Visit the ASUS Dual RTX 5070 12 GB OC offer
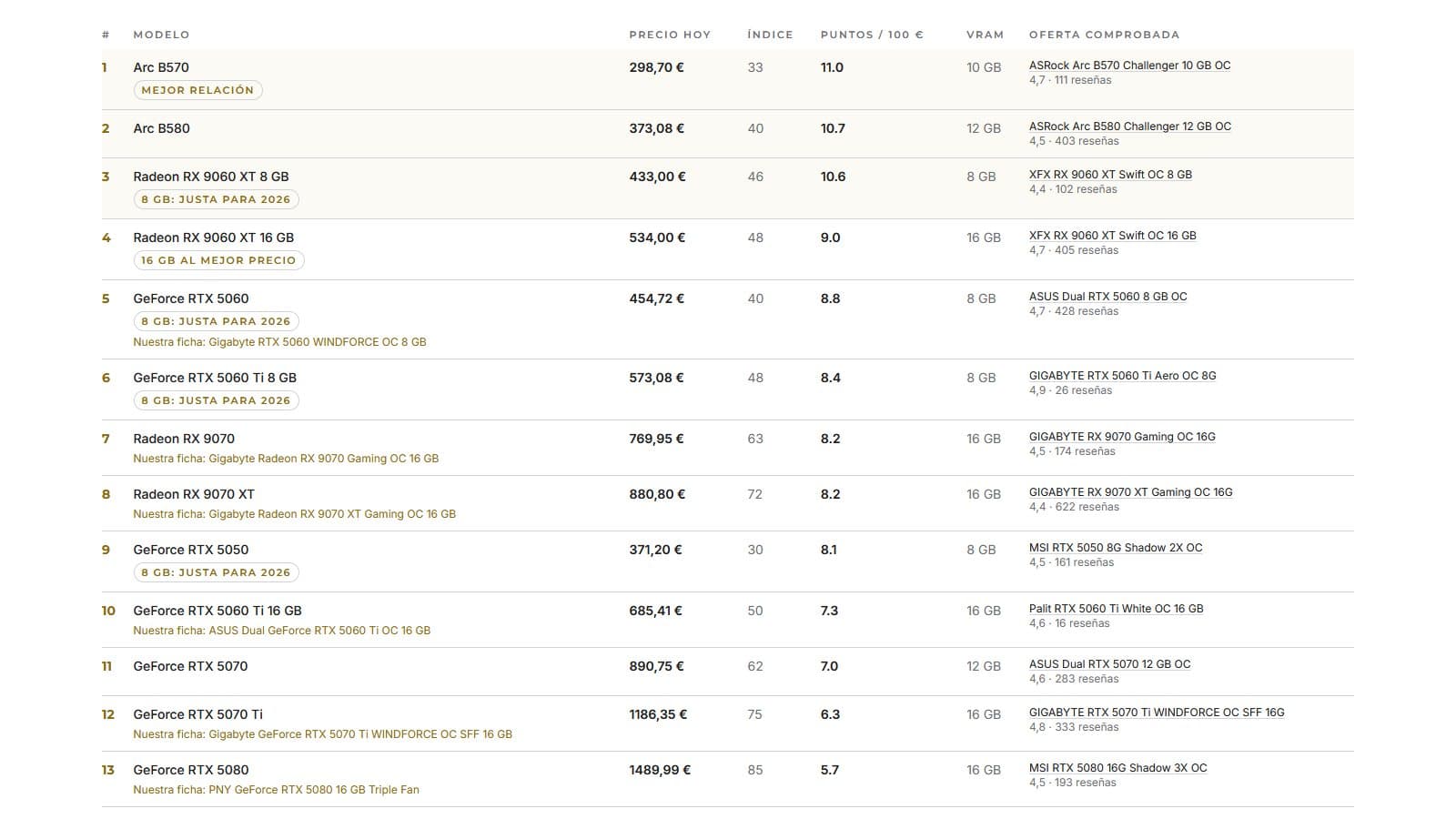 coord(1109,664)
